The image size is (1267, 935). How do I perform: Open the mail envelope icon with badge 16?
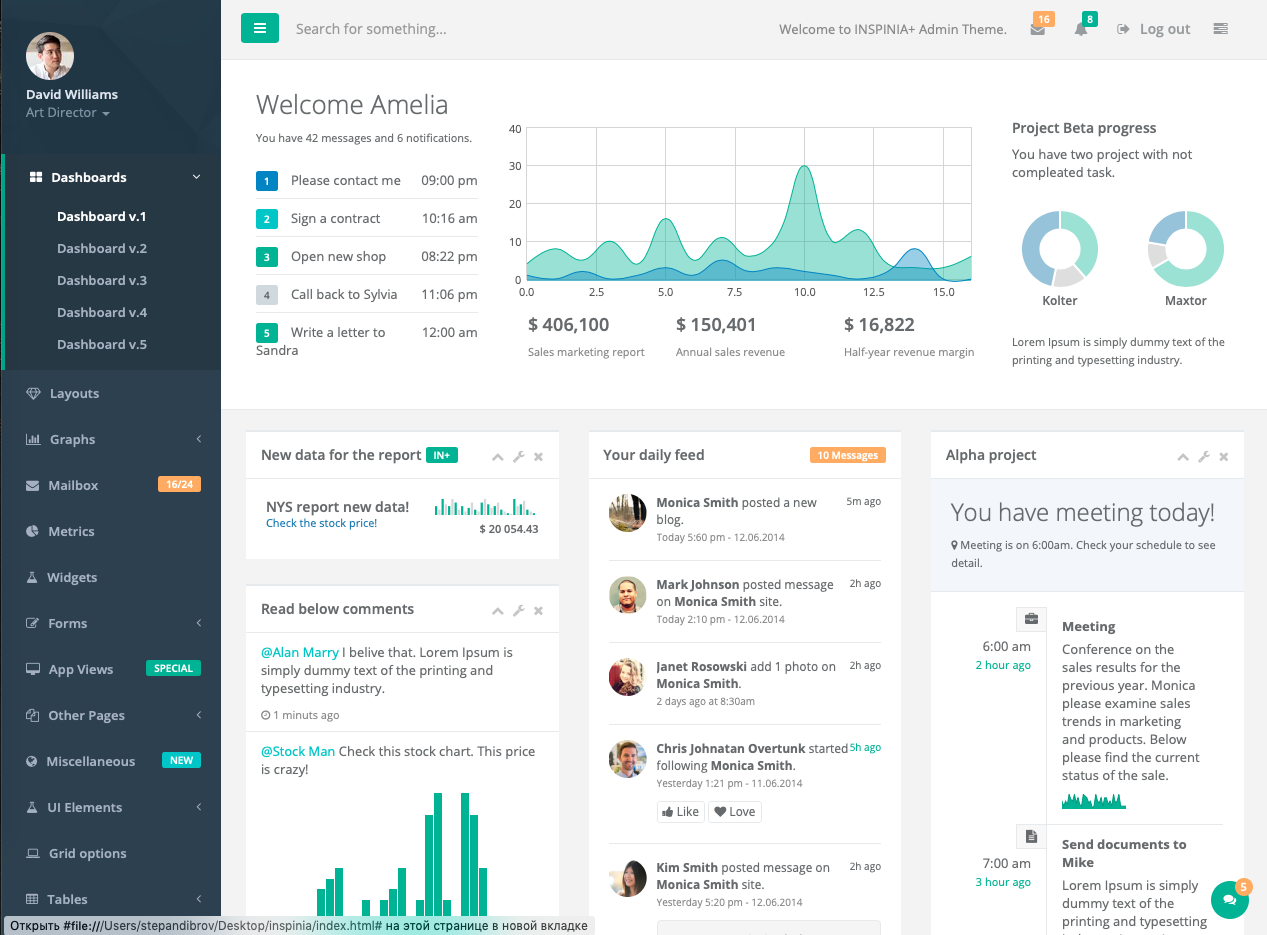pos(1038,29)
